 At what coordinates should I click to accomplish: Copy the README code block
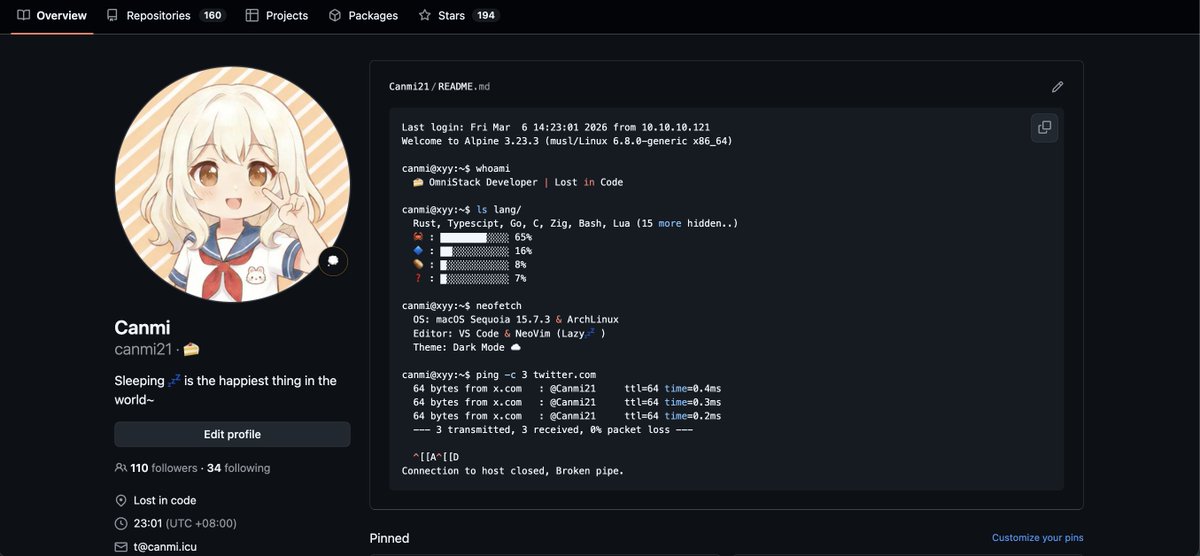tap(1044, 128)
